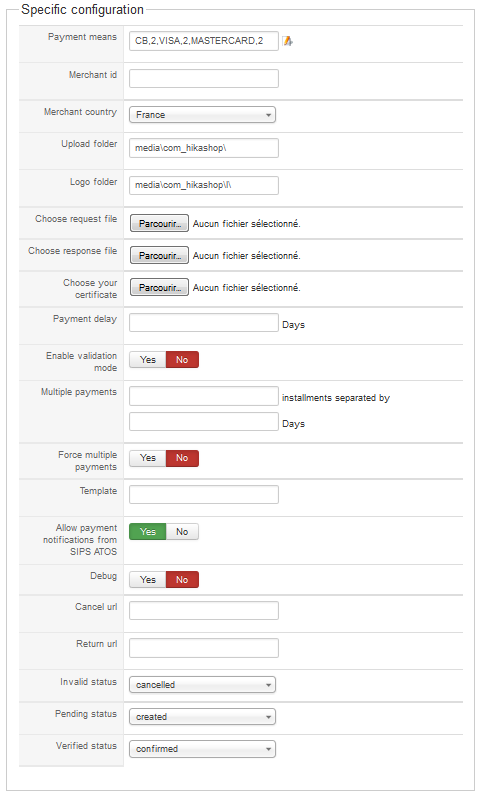Click the Multiple payments installments field
485x795 pixels.
point(204,396)
